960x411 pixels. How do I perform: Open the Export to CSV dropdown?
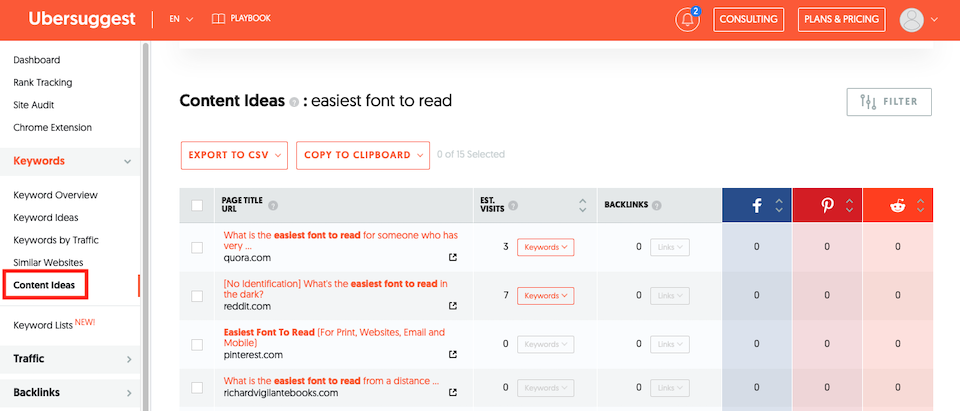234,155
